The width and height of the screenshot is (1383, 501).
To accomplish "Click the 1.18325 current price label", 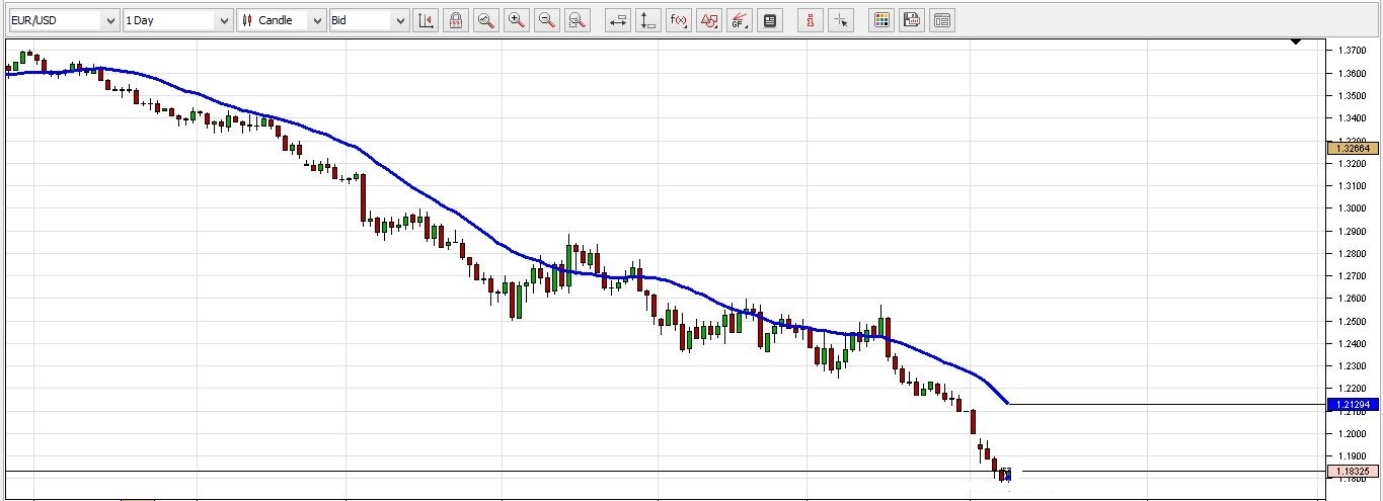I will tap(1354, 470).
